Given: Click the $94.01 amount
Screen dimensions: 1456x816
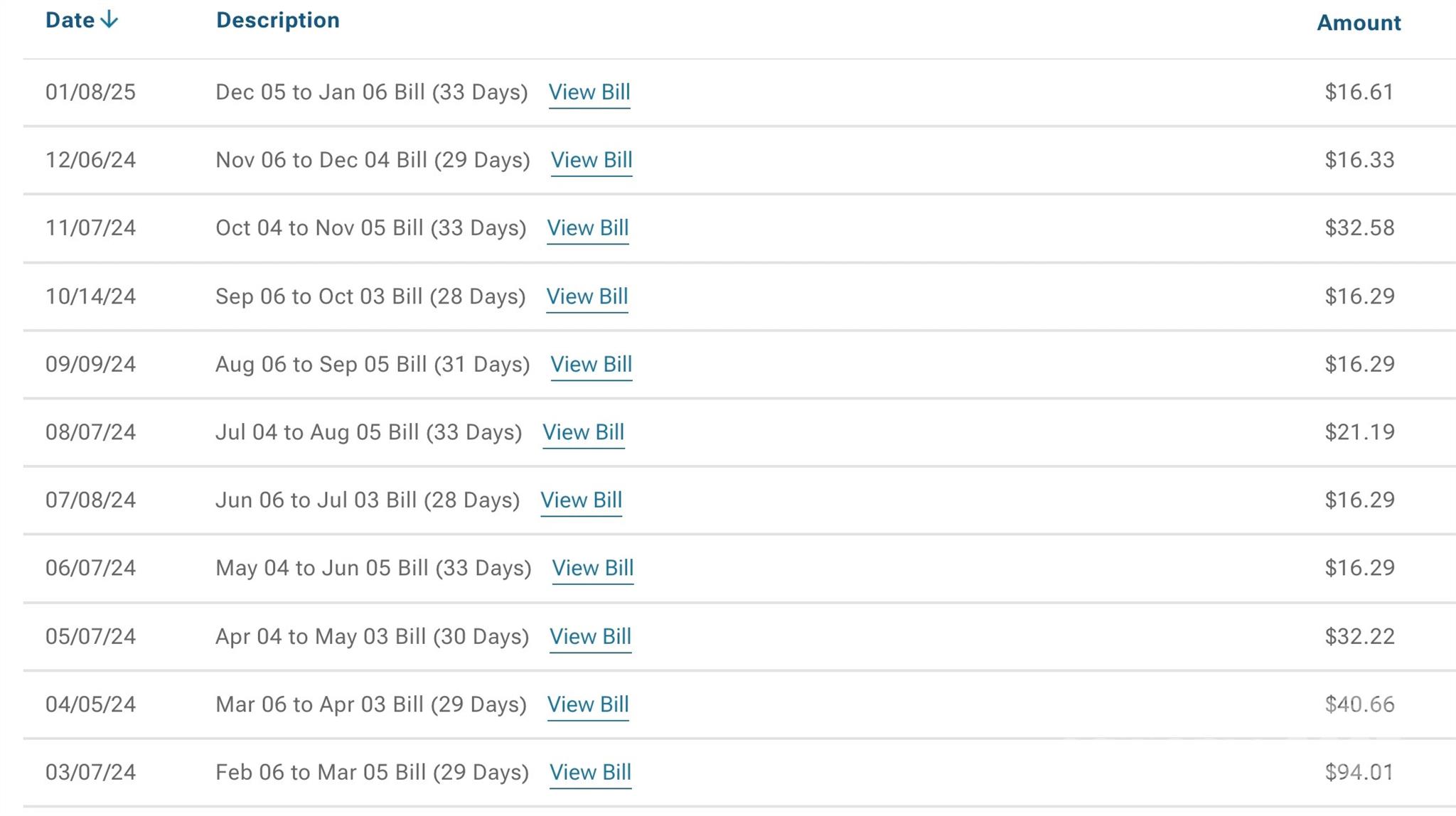Looking at the screenshot, I should (1359, 773).
